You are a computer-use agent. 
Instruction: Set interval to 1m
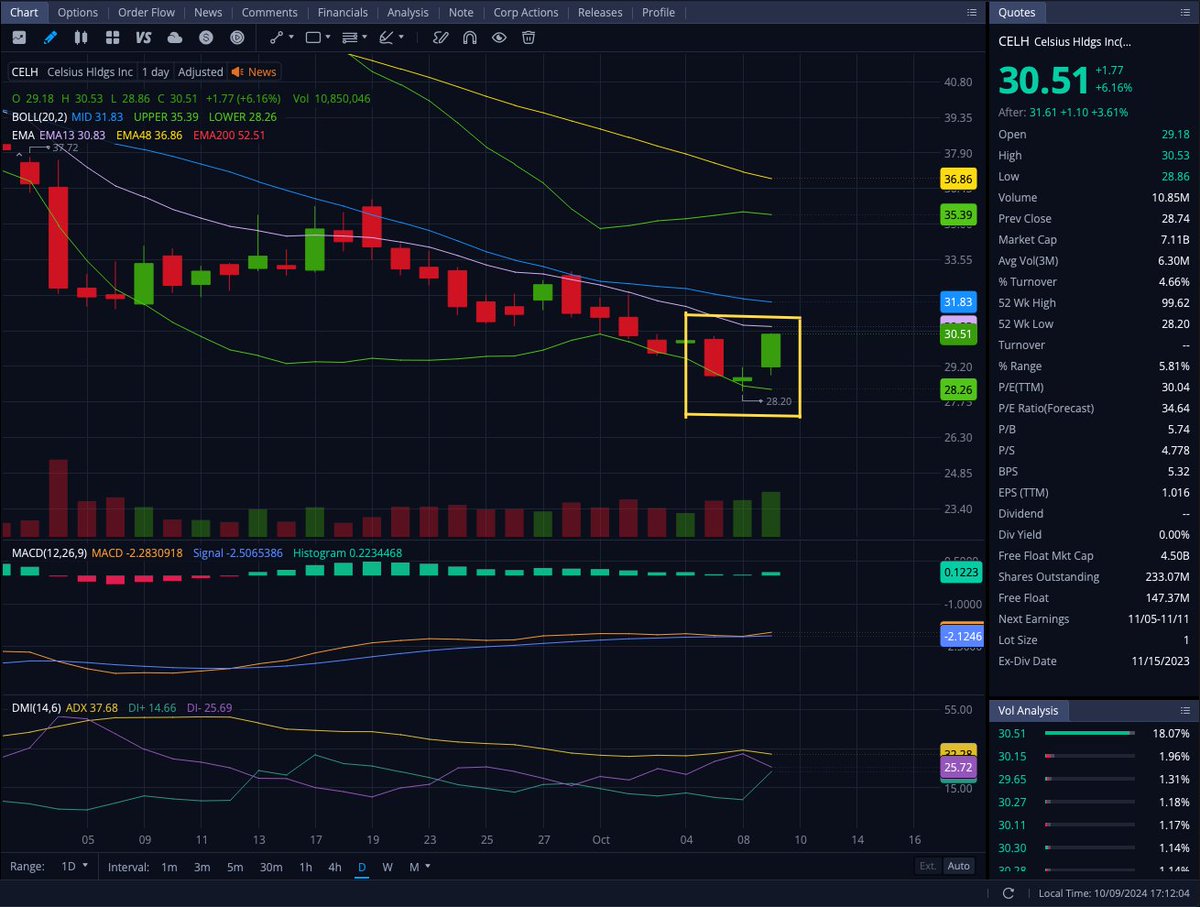pyautogui.click(x=169, y=867)
